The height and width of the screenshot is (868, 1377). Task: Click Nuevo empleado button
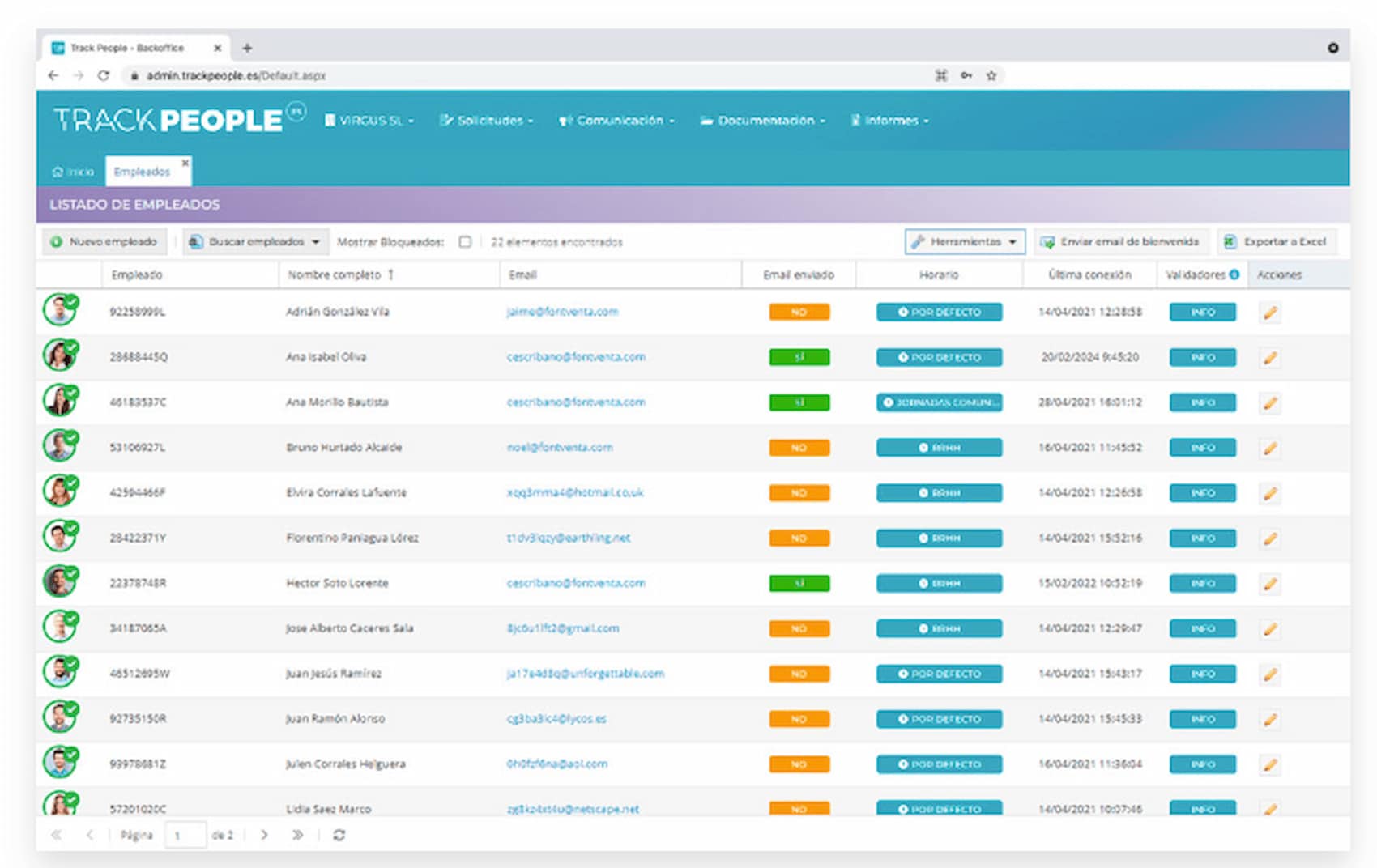(x=104, y=242)
